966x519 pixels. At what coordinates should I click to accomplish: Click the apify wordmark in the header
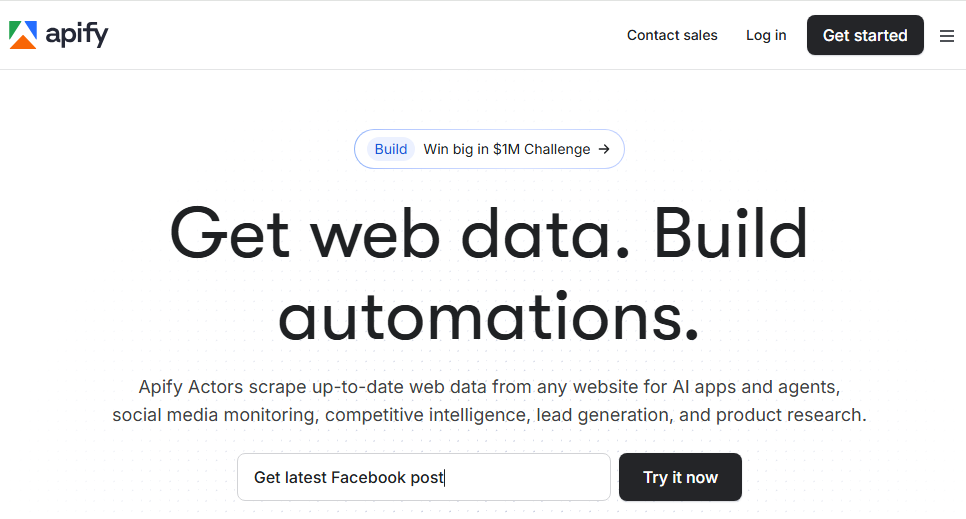point(77,35)
